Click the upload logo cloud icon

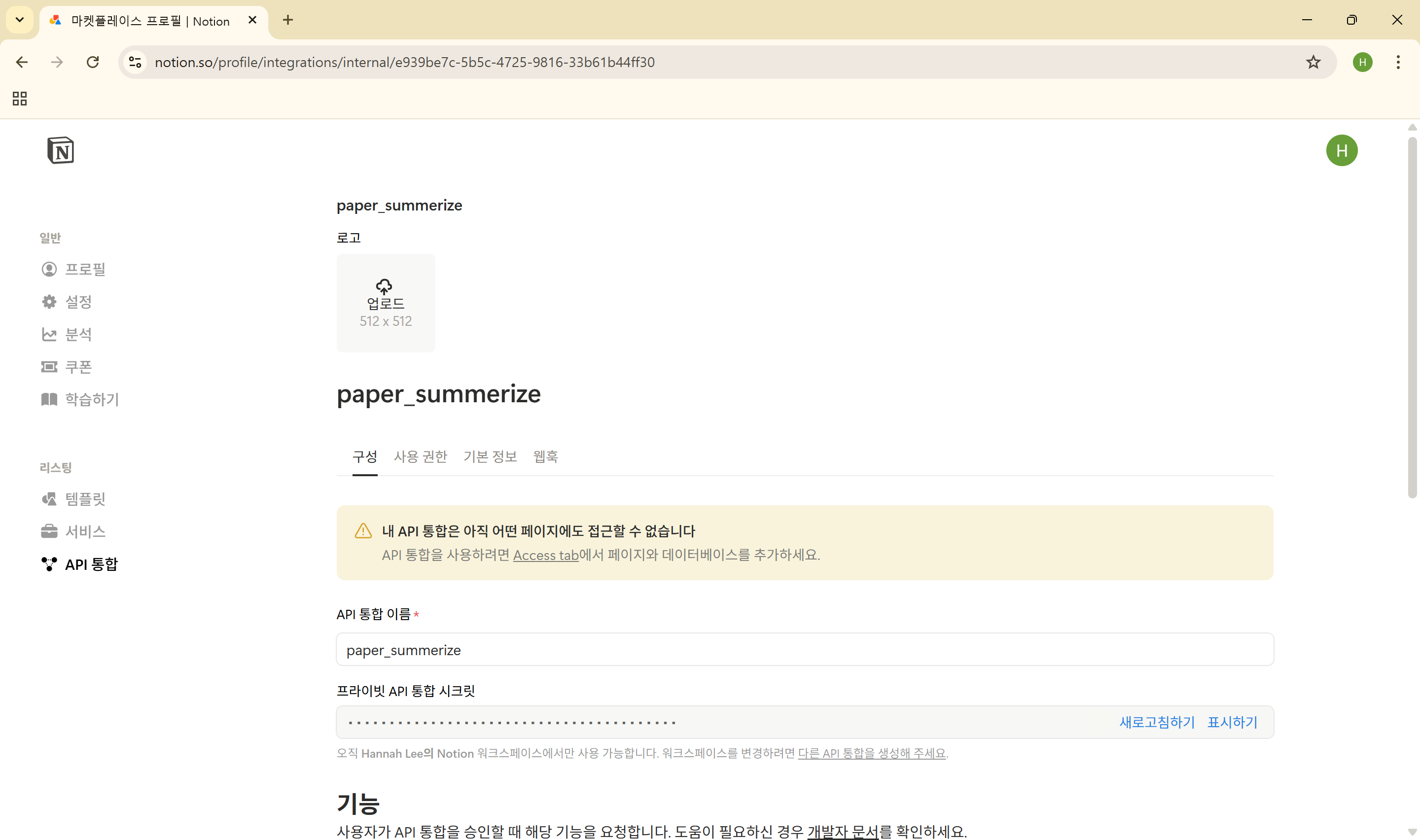(x=385, y=287)
